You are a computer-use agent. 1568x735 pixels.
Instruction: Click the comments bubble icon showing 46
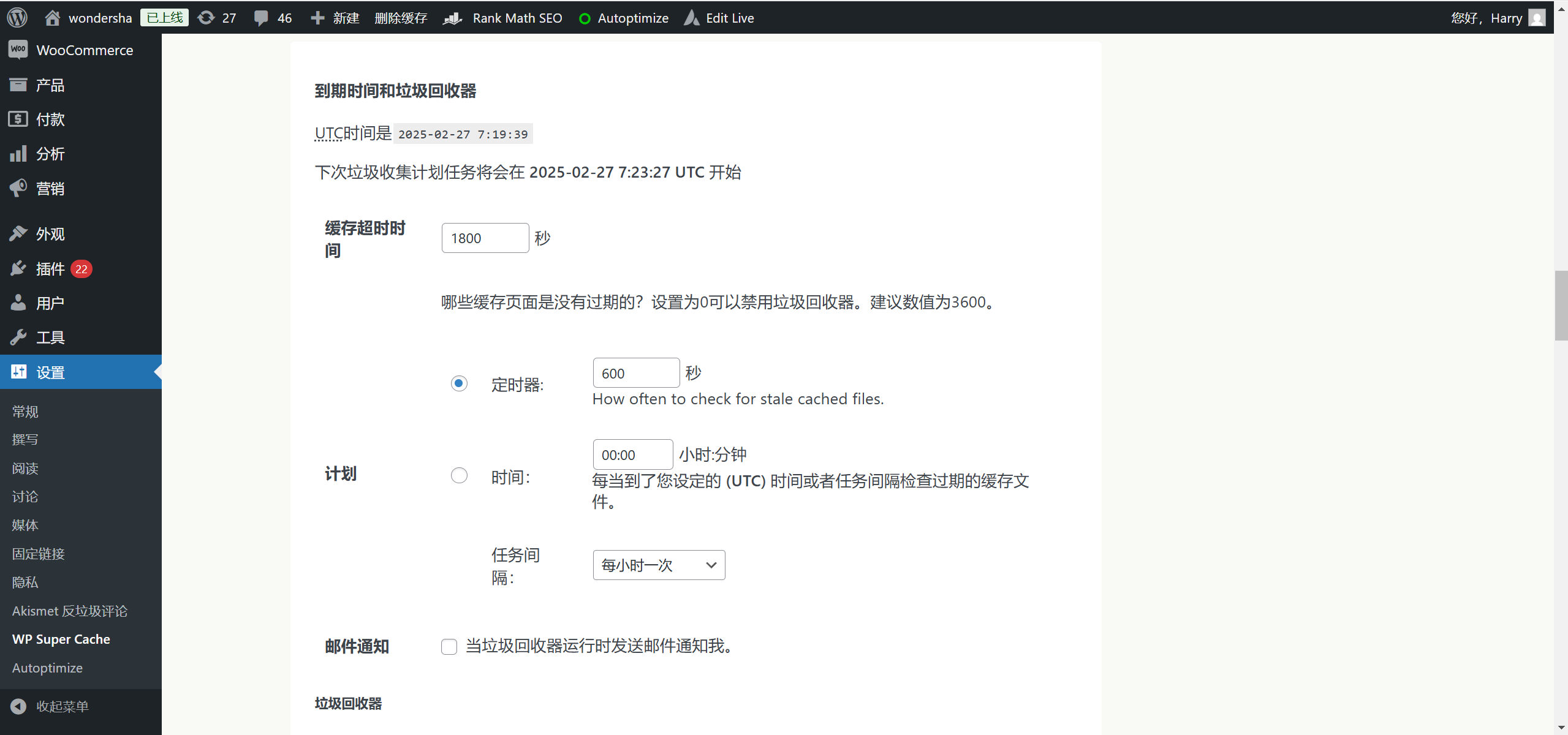(272, 17)
